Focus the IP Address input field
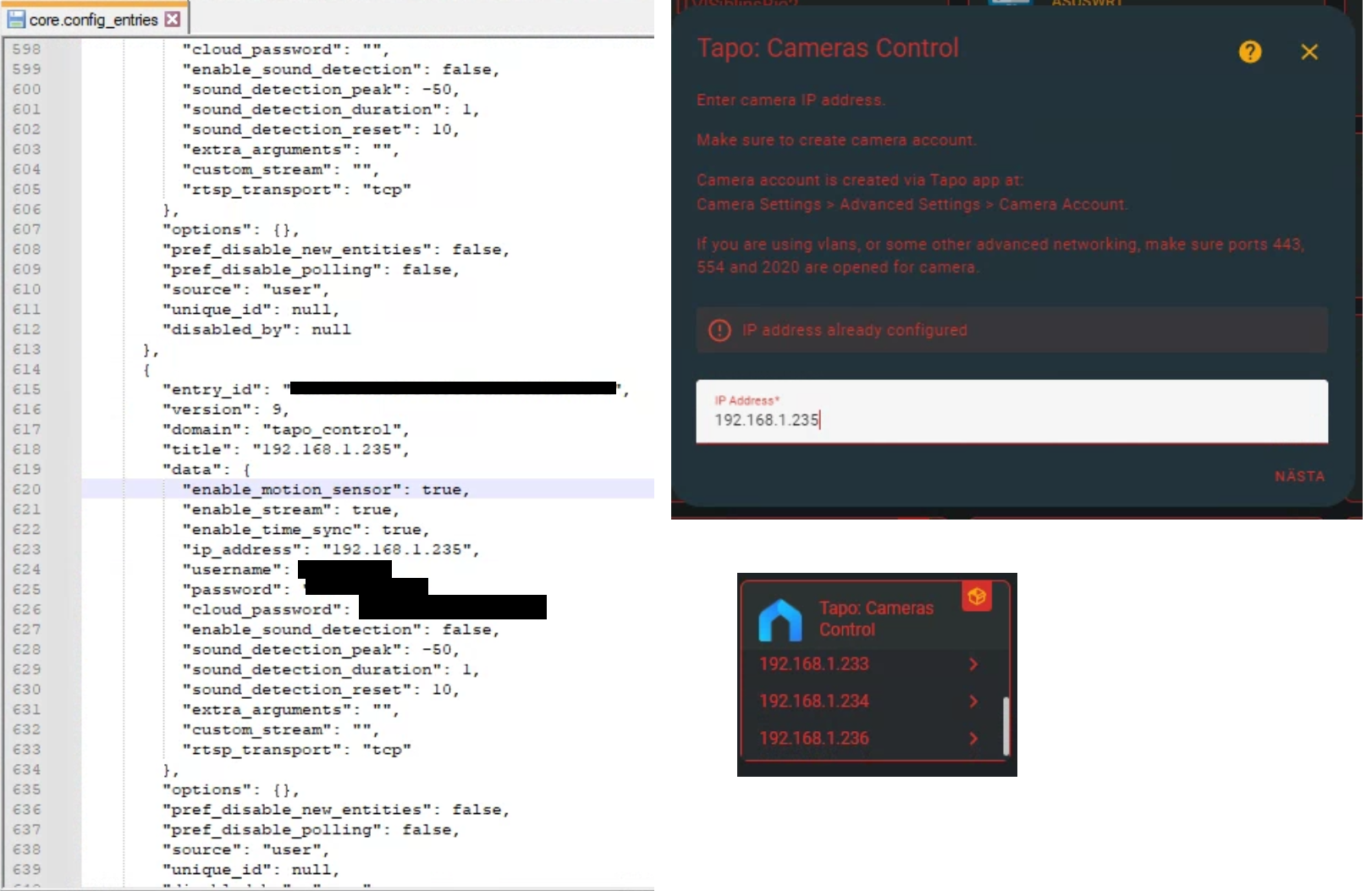The width and height of the screenshot is (1372, 891). pos(1012,421)
